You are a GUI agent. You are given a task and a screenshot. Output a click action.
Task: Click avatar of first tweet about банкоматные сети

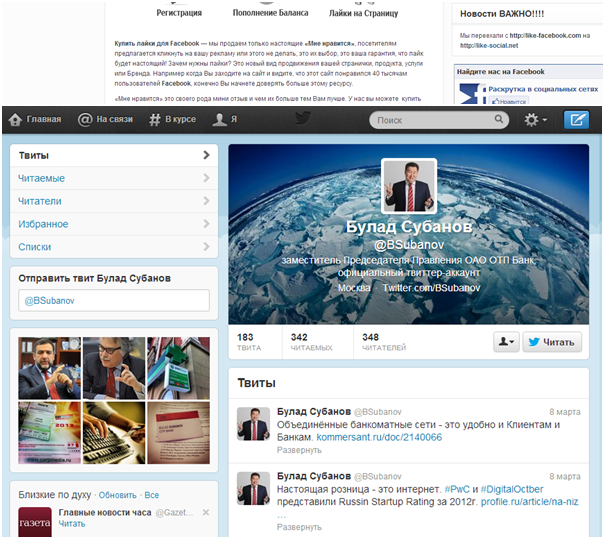coord(253,424)
